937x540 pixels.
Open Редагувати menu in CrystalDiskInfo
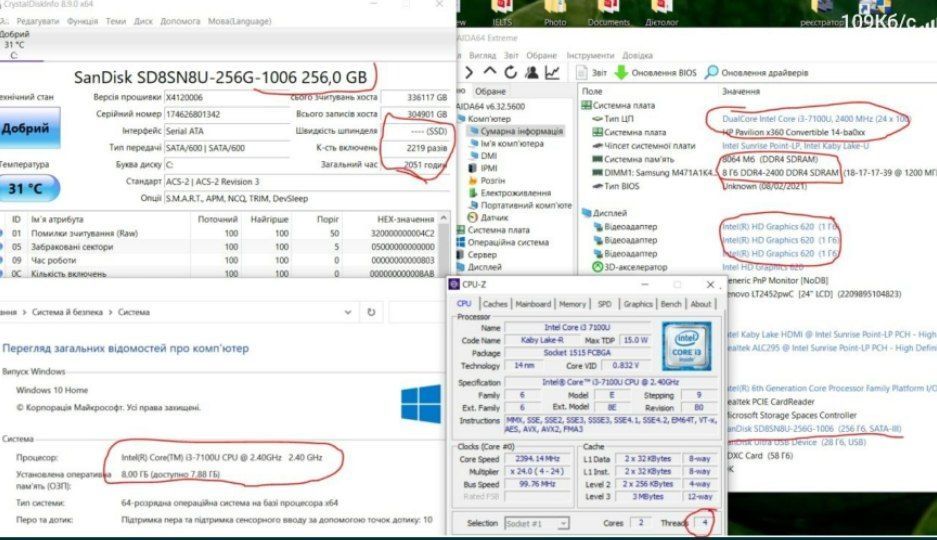38,21
